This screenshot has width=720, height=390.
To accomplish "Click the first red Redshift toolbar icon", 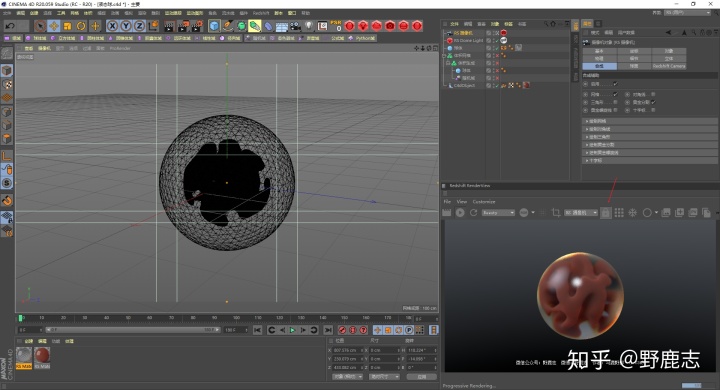I will coord(349,26).
